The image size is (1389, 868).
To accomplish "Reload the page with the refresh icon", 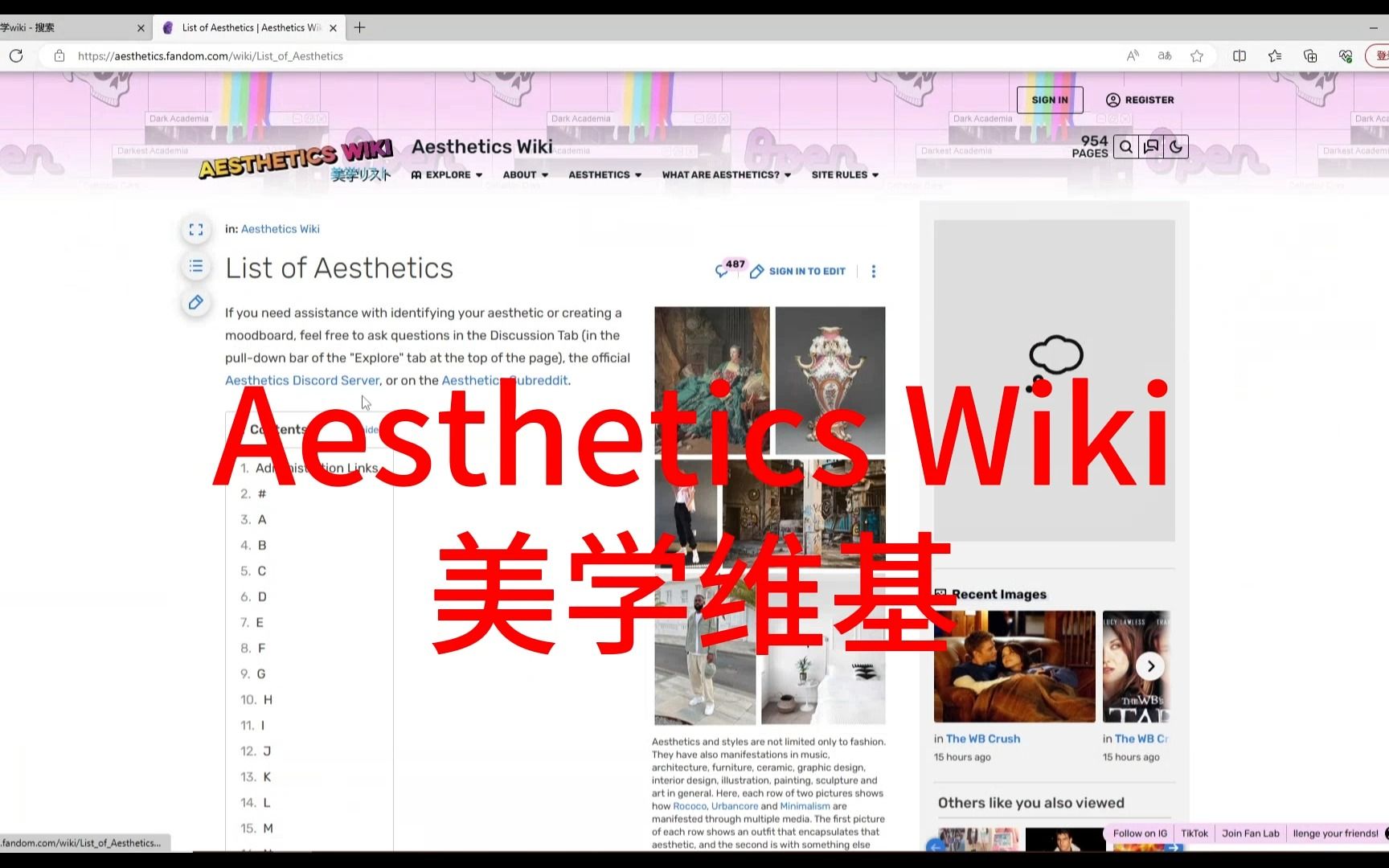I will pos(16,55).
